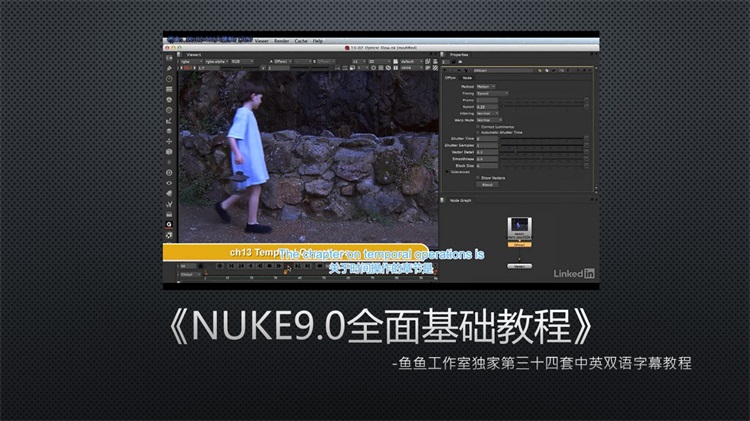The image size is (750, 421).
Task: Open the Filter nodes toolbar icon
Action: pos(169,110)
